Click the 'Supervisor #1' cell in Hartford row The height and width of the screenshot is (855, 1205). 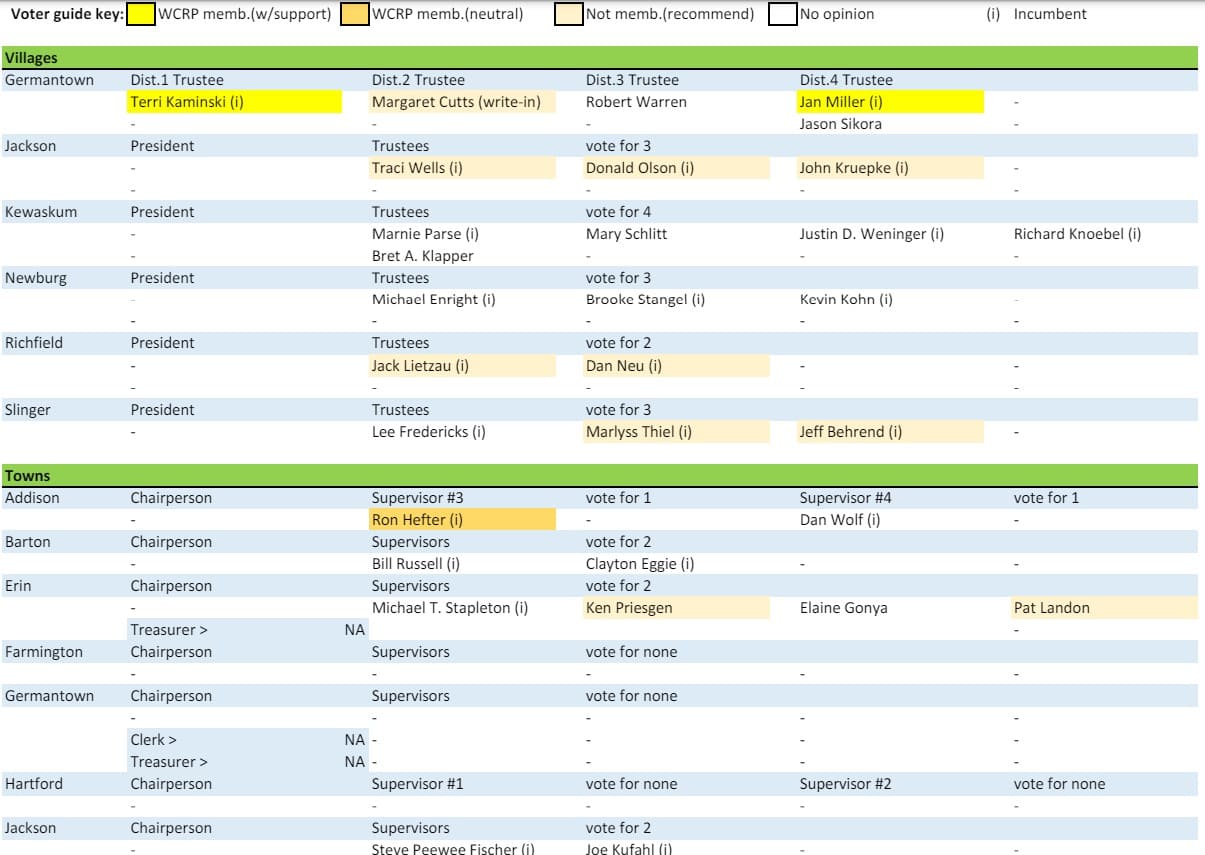coord(417,784)
